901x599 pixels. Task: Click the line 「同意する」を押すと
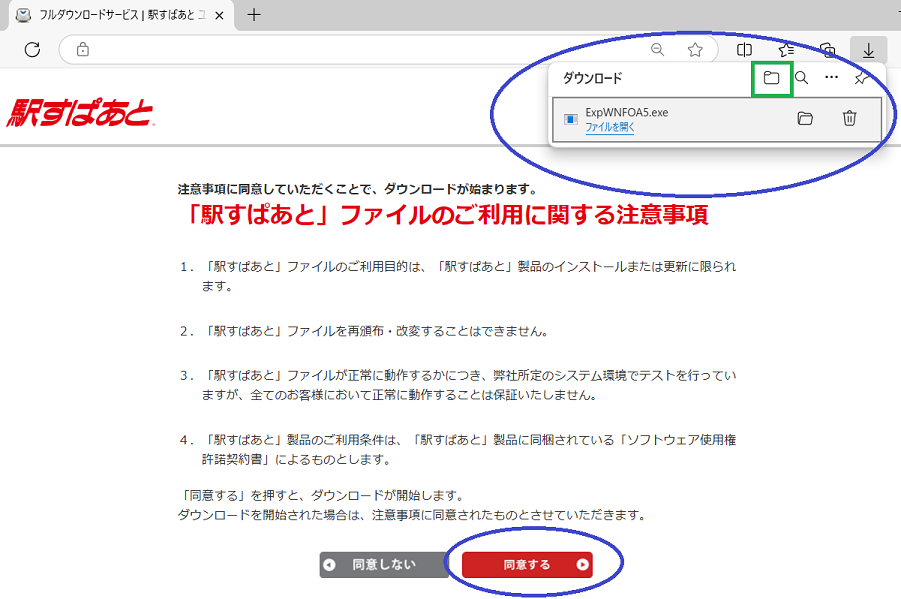click(322, 496)
